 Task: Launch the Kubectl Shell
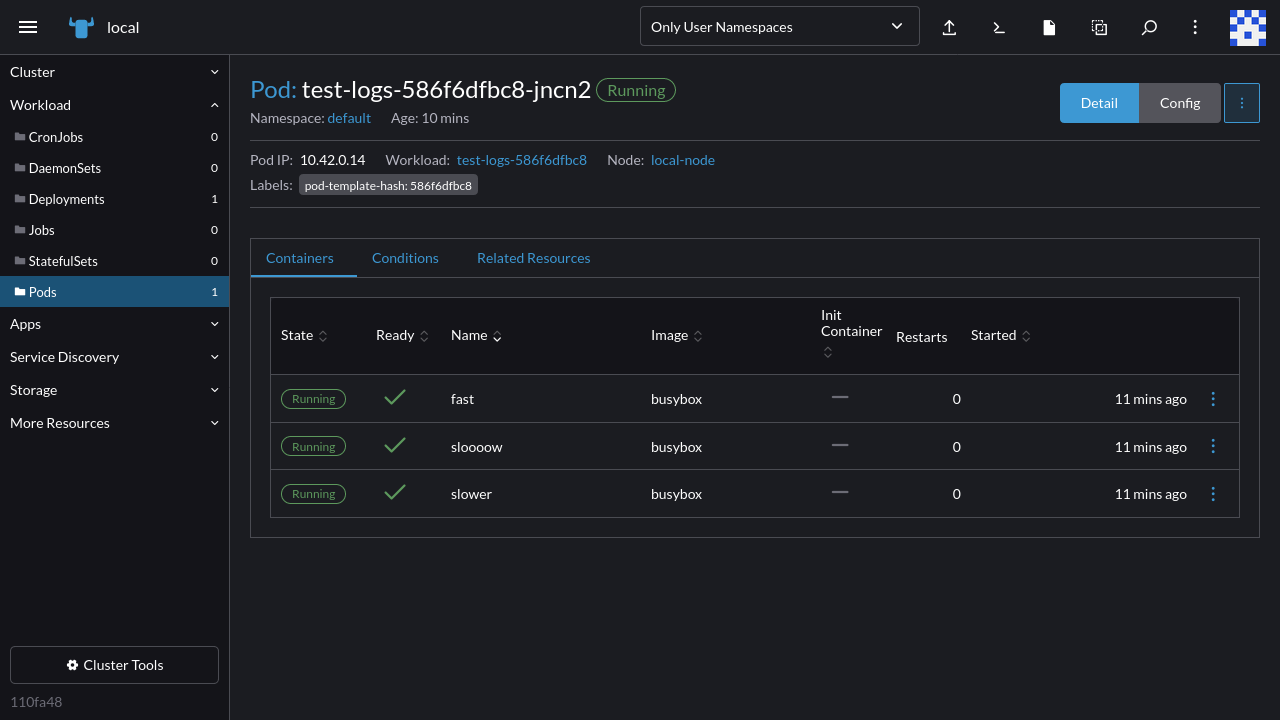click(x=999, y=27)
